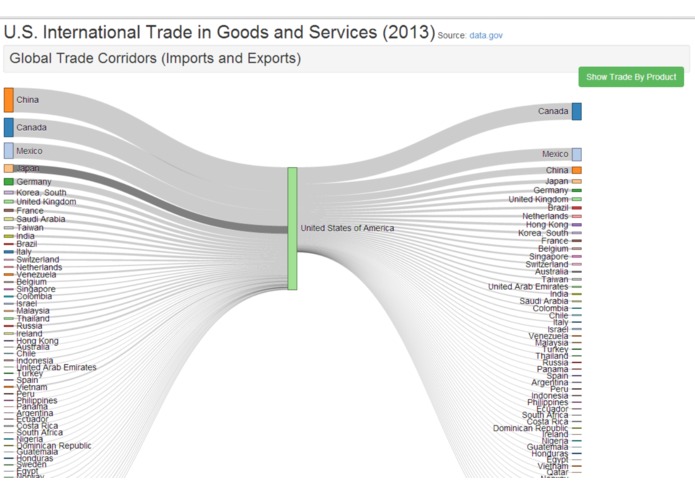Click the 'Switzerland' label on left side
This screenshot has height=494, width=695.
click(x=38, y=259)
